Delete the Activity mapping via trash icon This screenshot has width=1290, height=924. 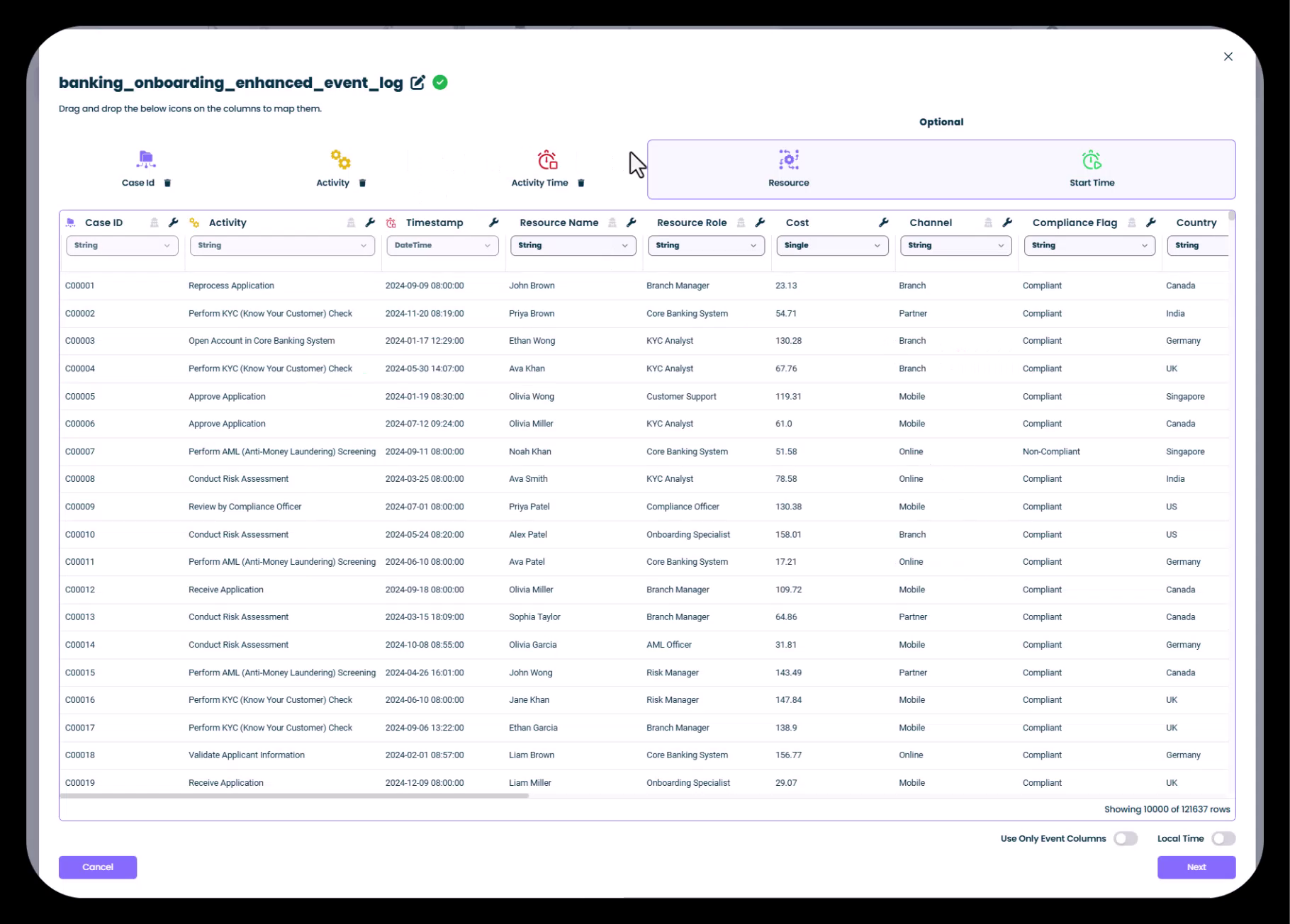[362, 183]
